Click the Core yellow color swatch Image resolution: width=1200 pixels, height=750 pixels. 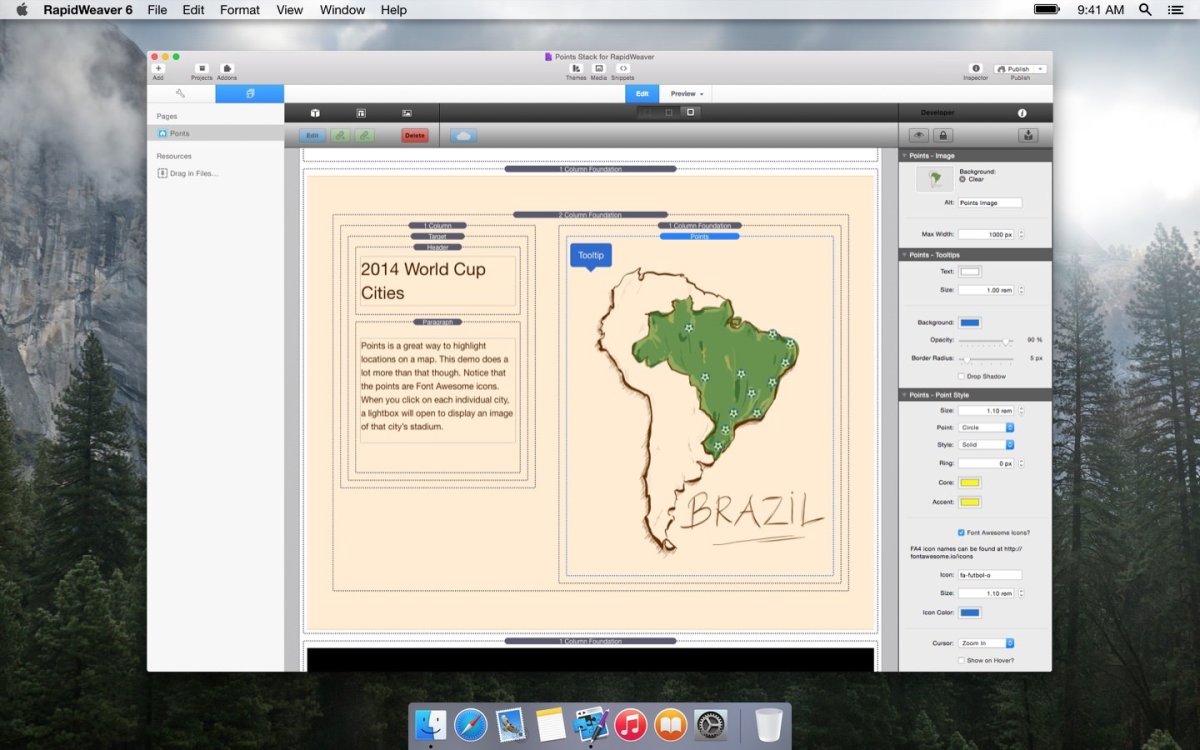click(970, 483)
